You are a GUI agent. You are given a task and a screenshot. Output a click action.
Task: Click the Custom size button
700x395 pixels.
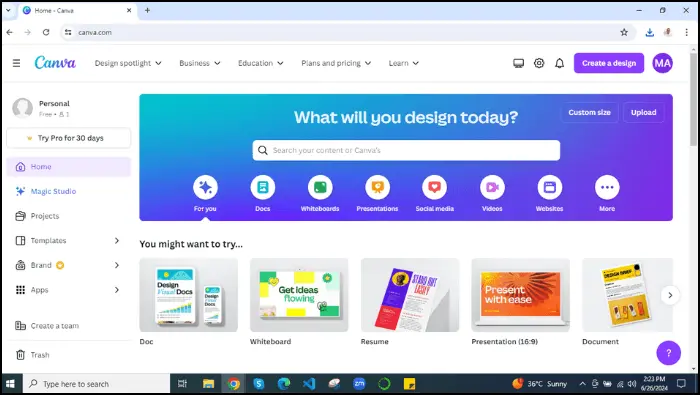(589, 112)
